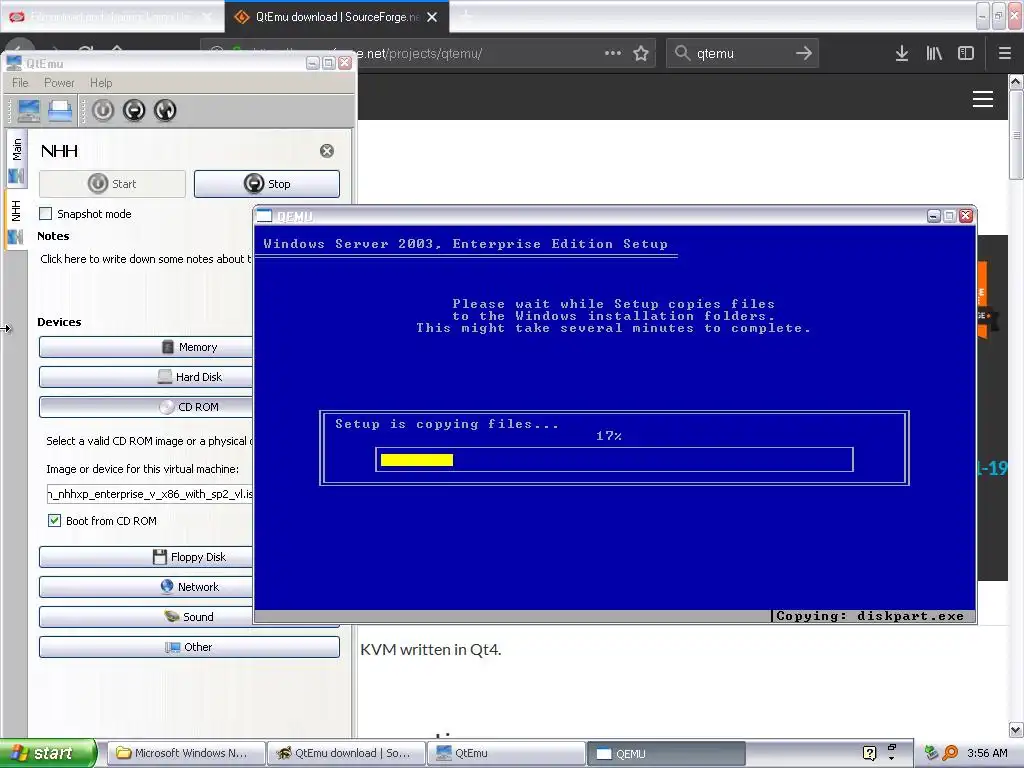Viewport: 1024px width, 768px height.
Task: Click the search go arrow button
Action: point(804,53)
